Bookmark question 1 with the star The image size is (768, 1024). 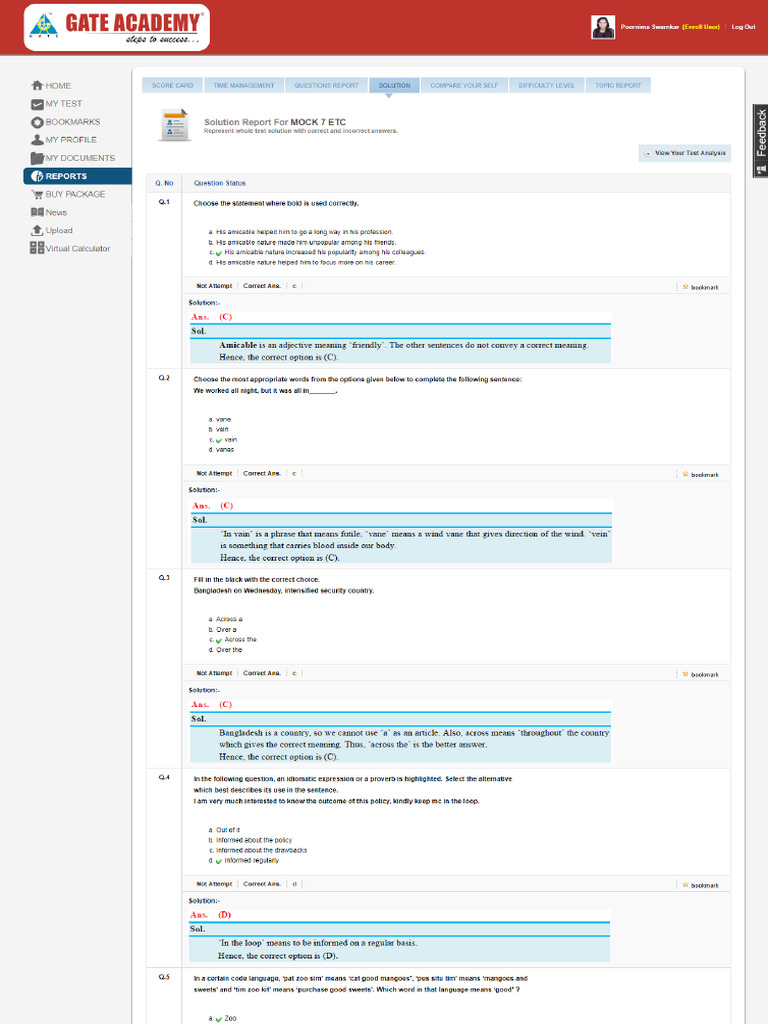685,287
